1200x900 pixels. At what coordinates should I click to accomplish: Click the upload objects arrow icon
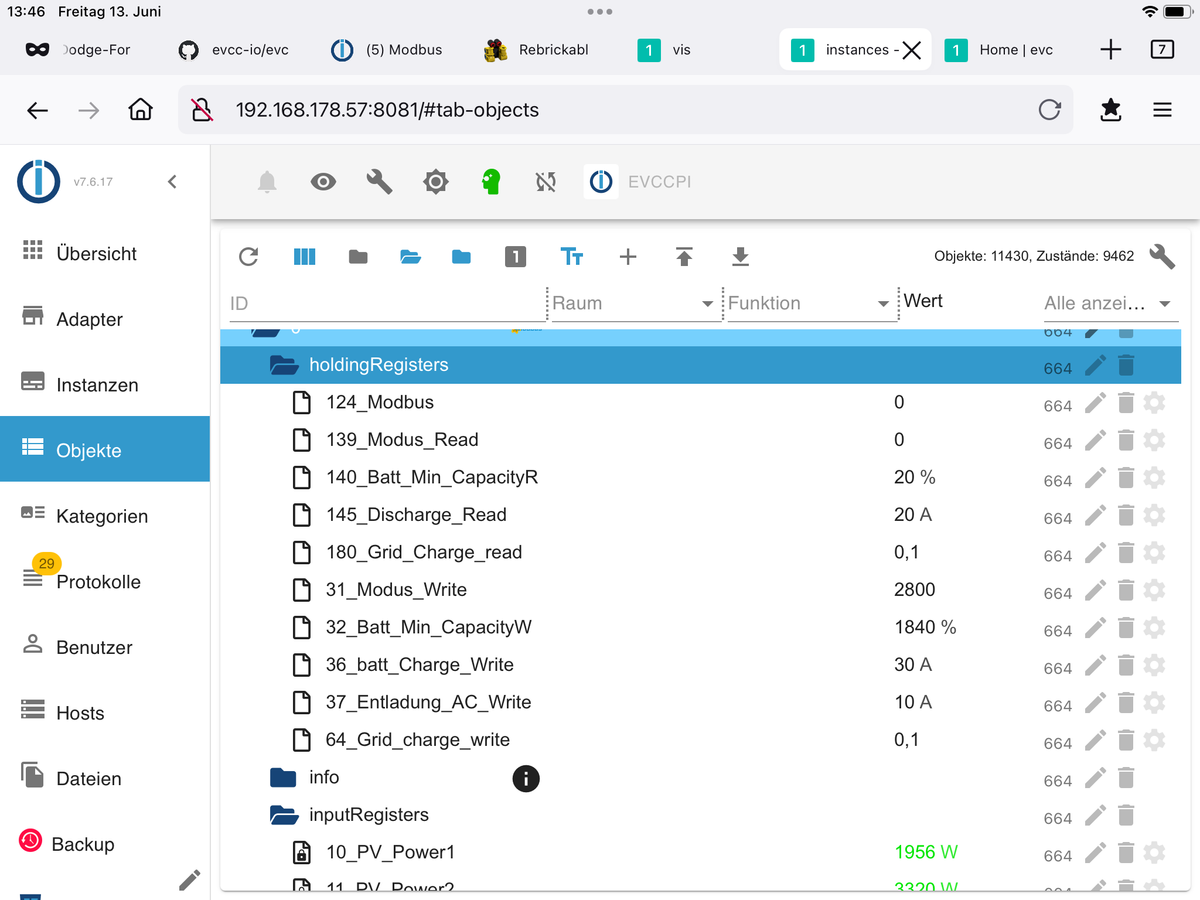click(x=684, y=257)
